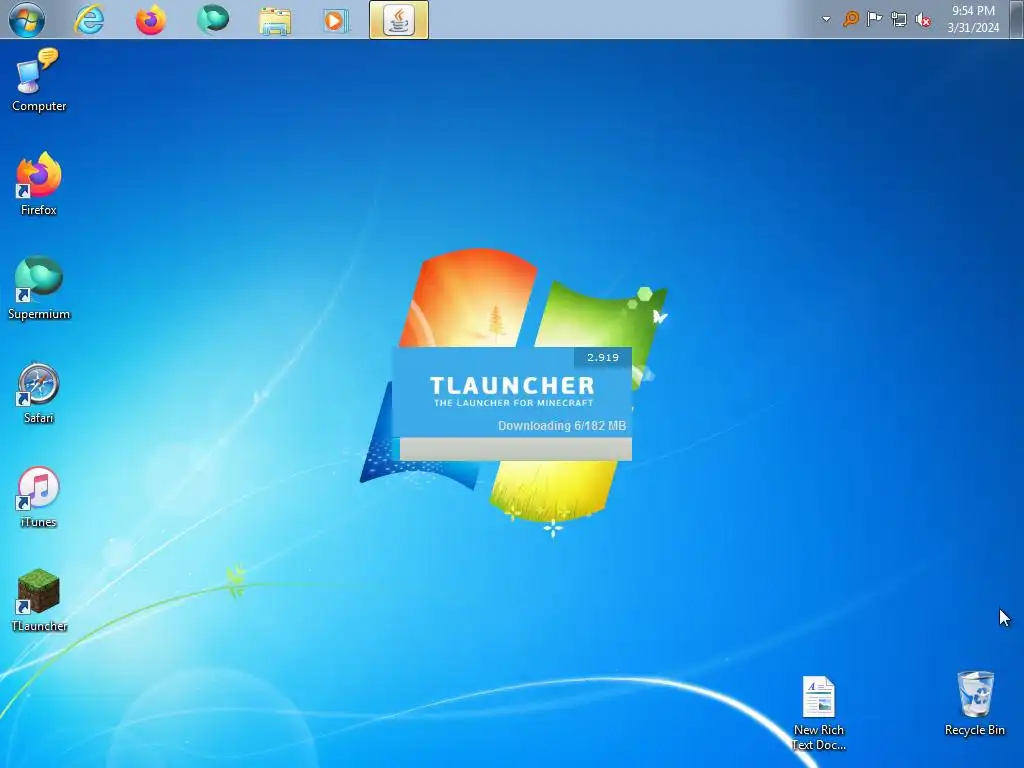Open the Windows Start orb
The image size is (1024, 768).
pyautogui.click(x=27, y=20)
